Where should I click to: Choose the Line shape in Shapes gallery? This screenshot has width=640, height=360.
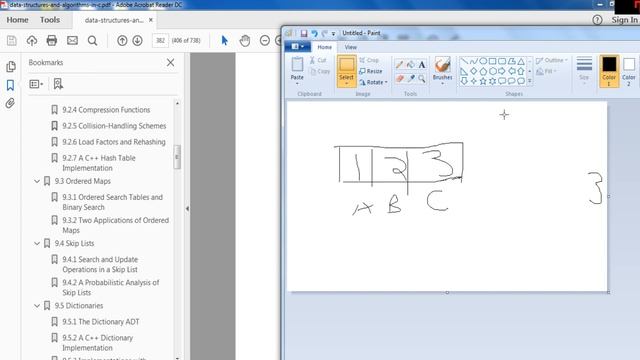tap(464, 61)
